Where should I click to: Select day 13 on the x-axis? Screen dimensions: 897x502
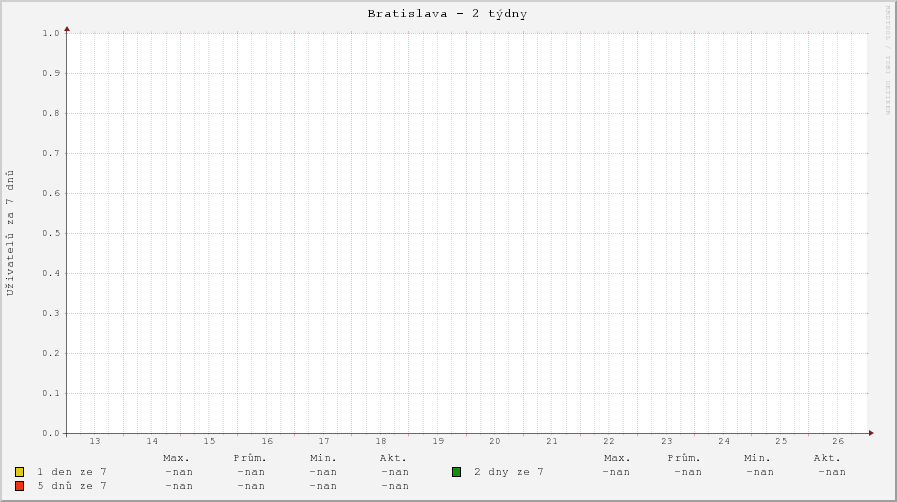point(95,441)
